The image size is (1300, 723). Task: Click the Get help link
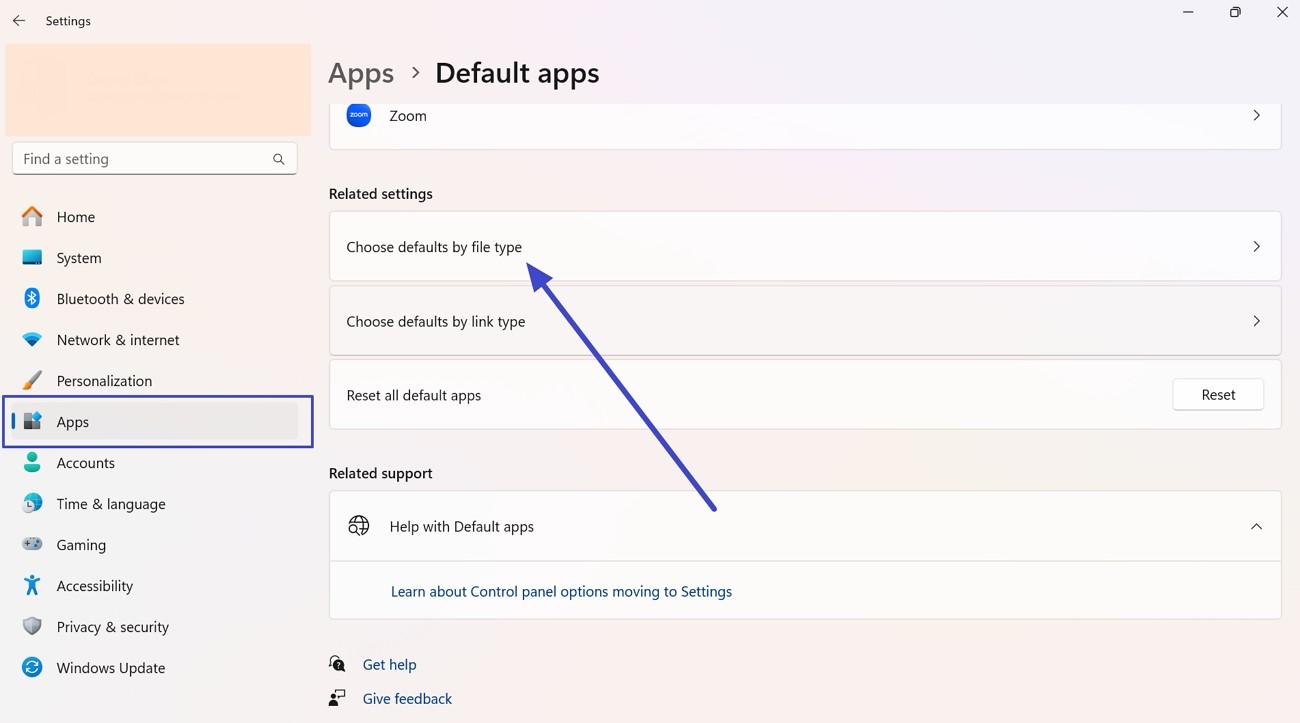tap(389, 665)
